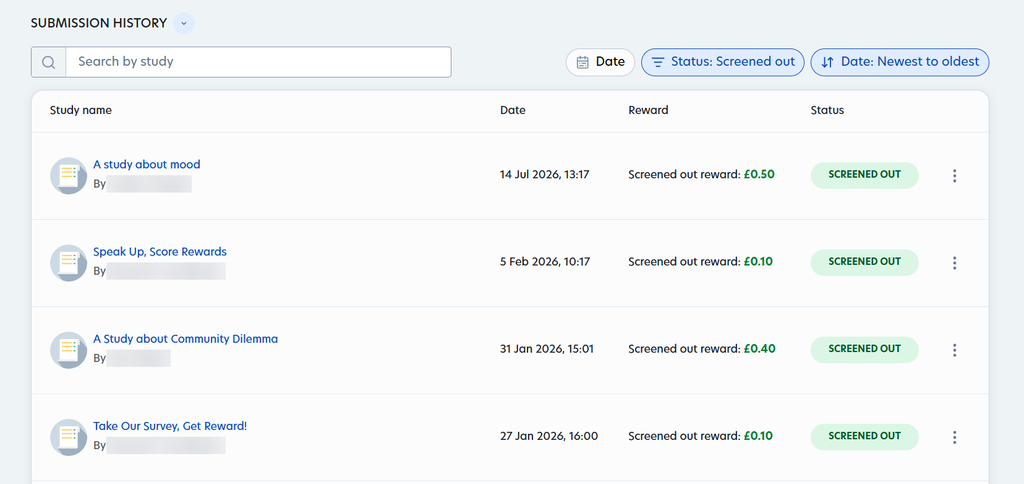Screen dimensions: 1024x484
Task: Open the Date filter button
Action: [x=600, y=62]
